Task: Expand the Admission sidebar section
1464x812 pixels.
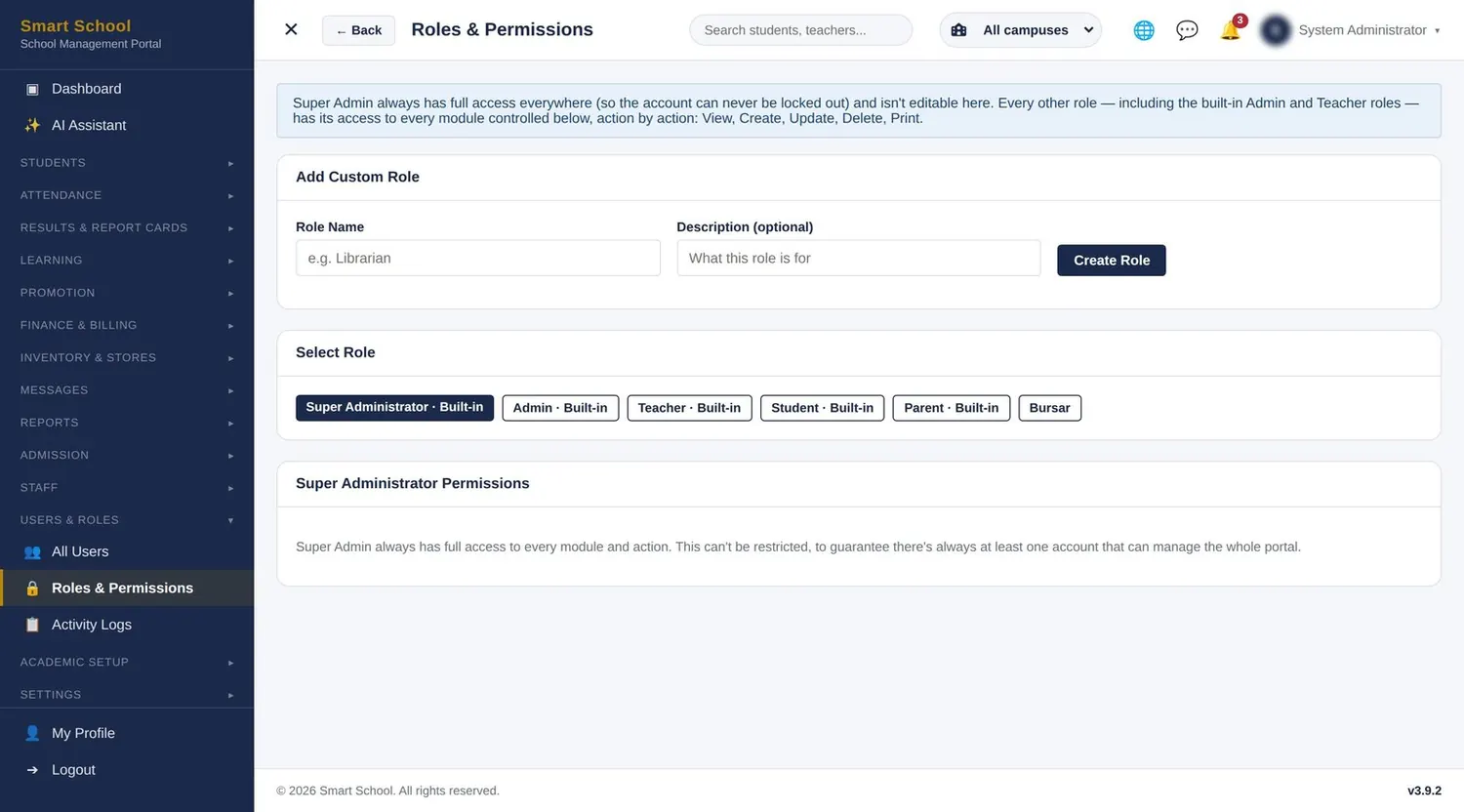Action: pyautogui.click(x=127, y=455)
